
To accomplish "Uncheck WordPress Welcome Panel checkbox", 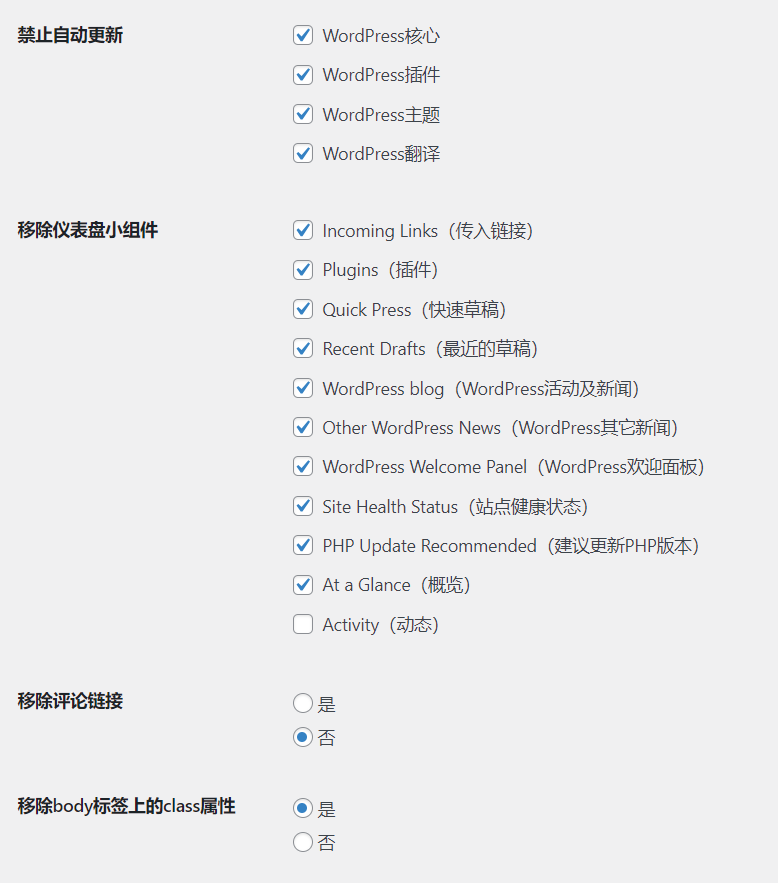I will pyautogui.click(x=303, y=466).
